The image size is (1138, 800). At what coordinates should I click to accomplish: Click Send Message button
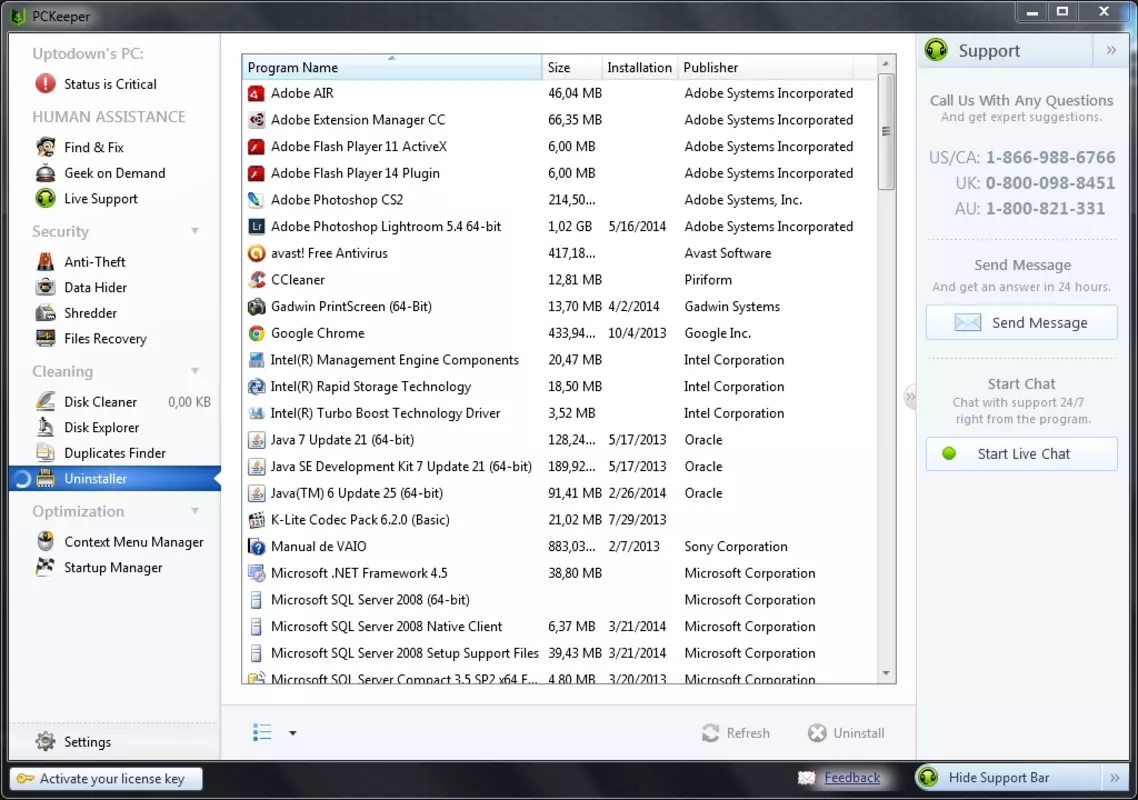1021,322
